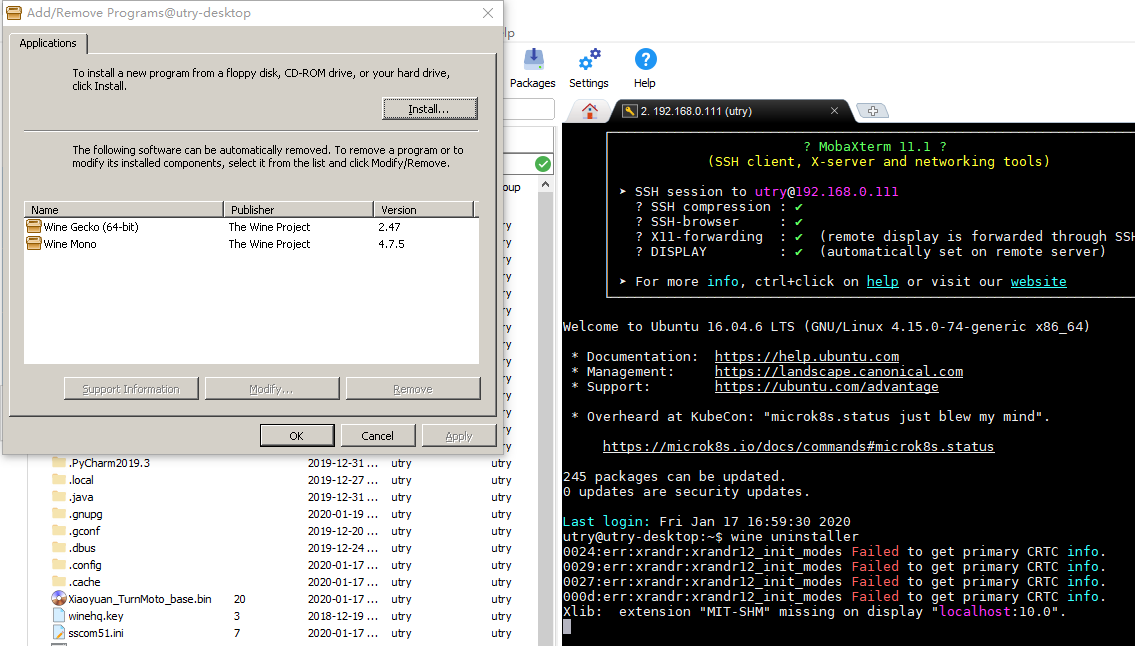Open the https://help.ubuntu.com link
The image size is (1135, 646).
tap(807, 356)
